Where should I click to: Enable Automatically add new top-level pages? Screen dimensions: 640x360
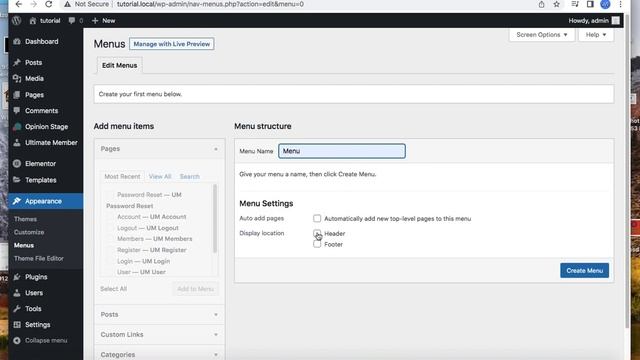317,218
